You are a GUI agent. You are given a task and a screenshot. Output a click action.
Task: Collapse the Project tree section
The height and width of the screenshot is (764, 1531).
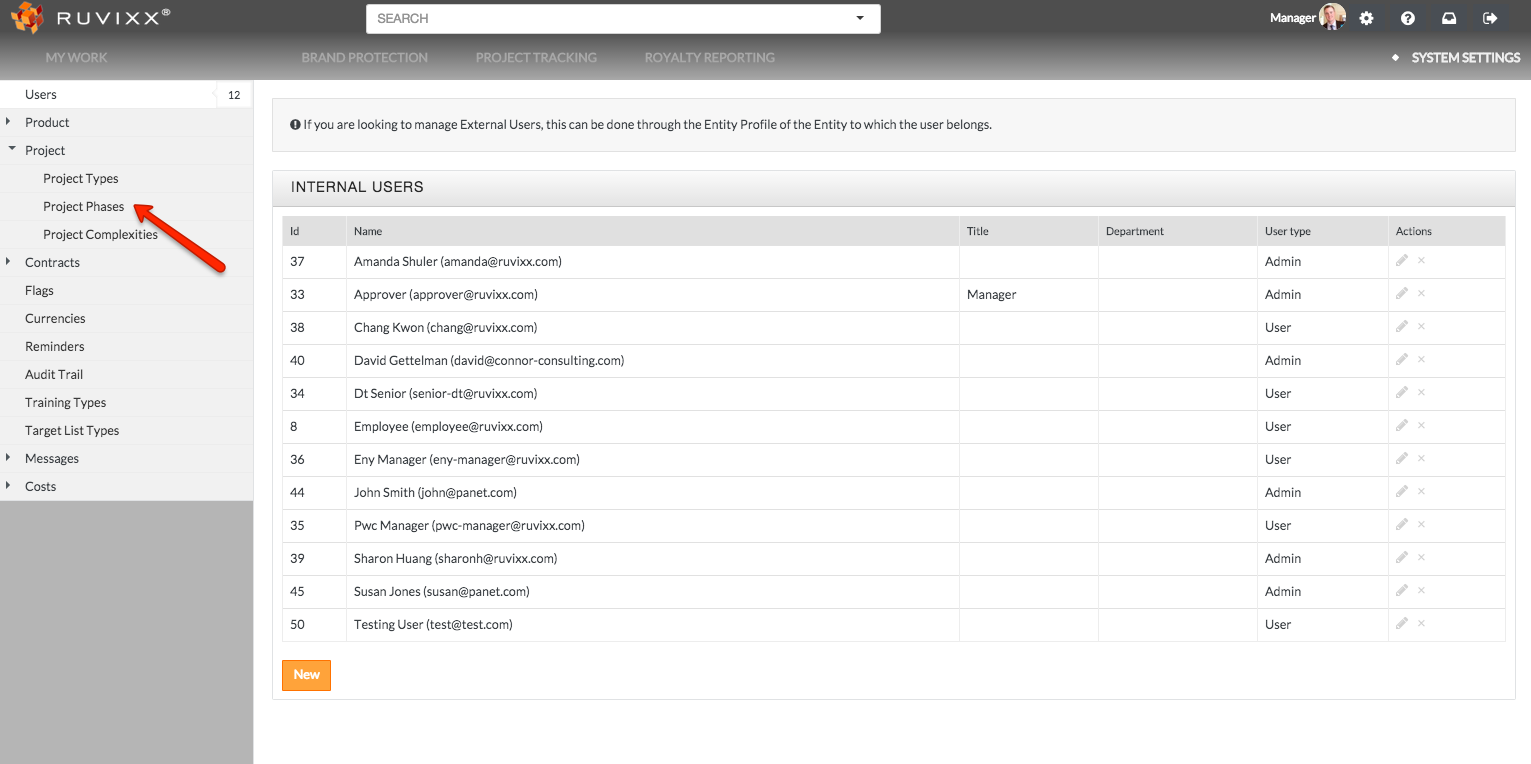(x=10, y=150)
